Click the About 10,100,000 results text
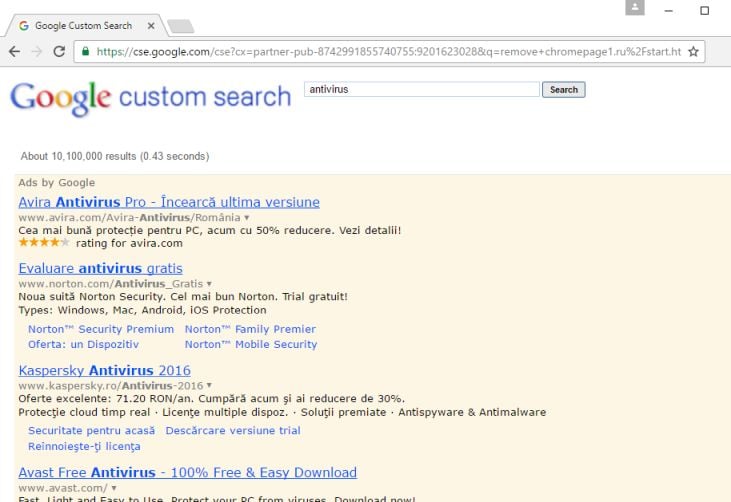 [115, 156]
